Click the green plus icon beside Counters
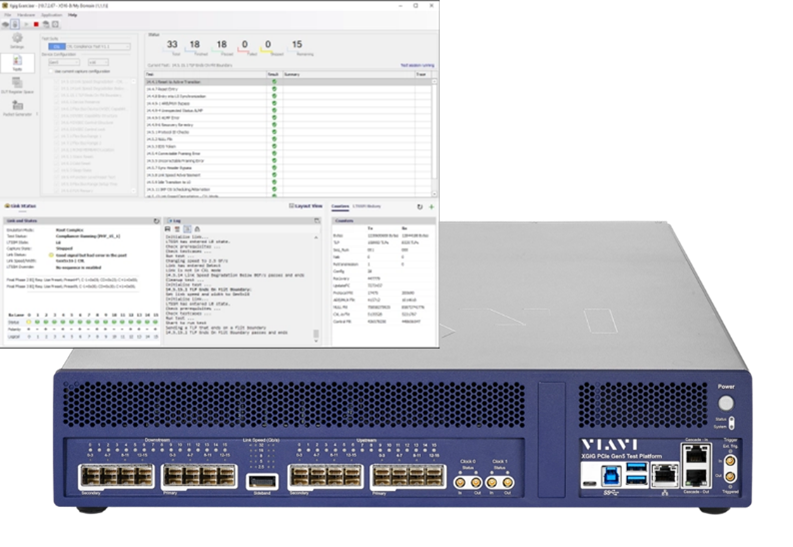The height and width of the screenshot is (547, 793). [431, 206]
